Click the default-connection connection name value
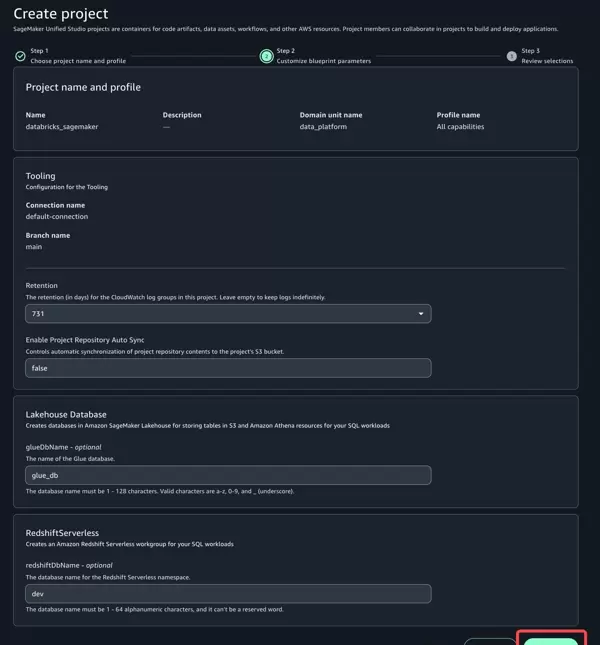This screenshot has width=600, height=645. click(57, 216)
